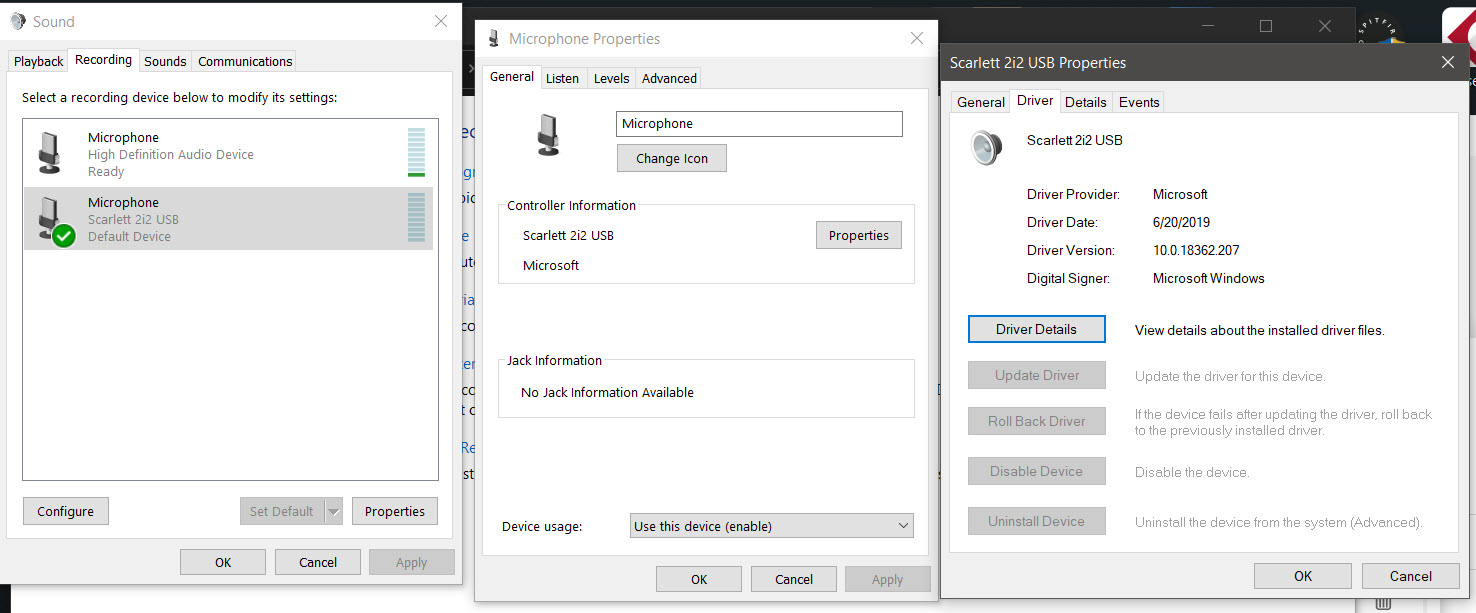Close the Scarlett 2i2 USB Properties dialog
The width and height of the screenshot is (1476, 613).
click(1448, 62)
